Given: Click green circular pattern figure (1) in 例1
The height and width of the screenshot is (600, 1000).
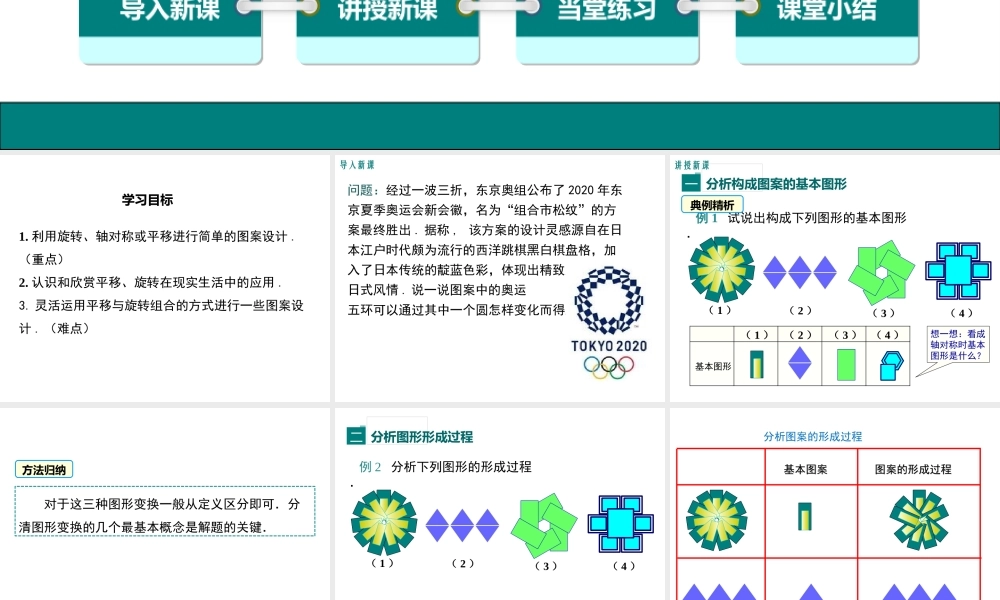Looking at the screenshot, I should 721,270.
